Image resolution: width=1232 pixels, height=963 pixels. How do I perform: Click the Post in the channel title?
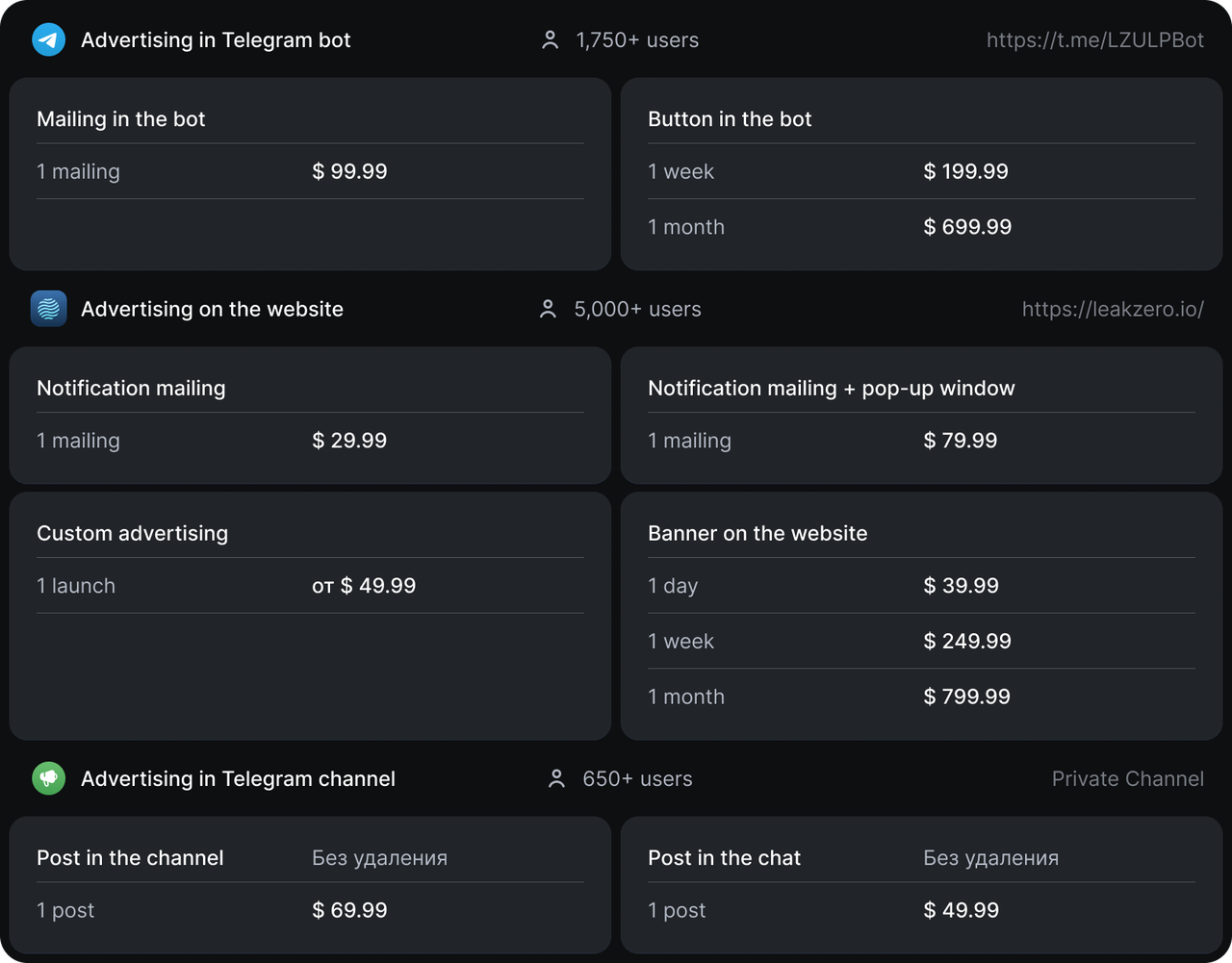click(x=130, y=858)
